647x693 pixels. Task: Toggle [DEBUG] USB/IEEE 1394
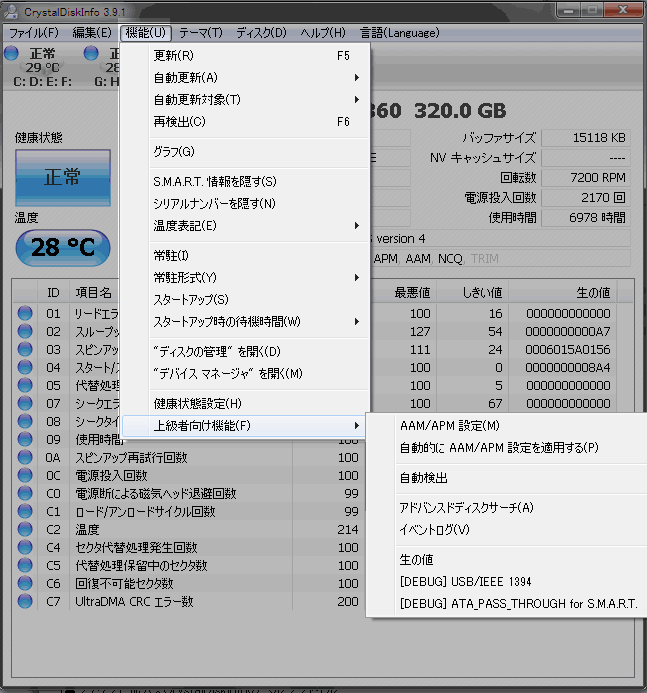pos(507,582)
